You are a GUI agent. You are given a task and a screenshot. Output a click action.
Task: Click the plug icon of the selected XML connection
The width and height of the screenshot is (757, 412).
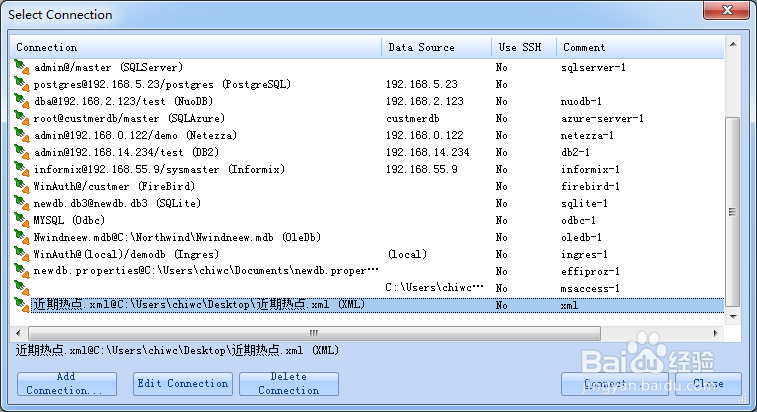(22, 305)
